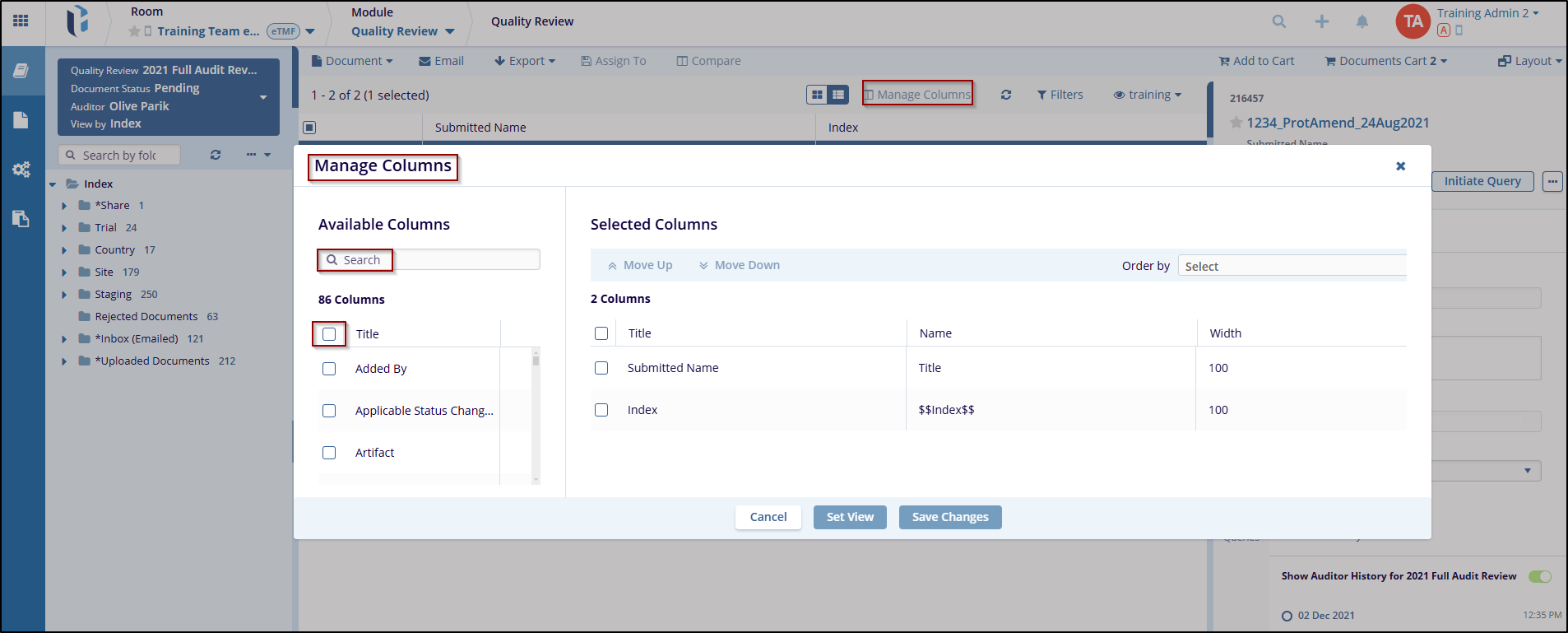Toggle Show Auditor History switch
Image resolution: width=1568 pixels, height=633 pixels.
coord(1539,576)
